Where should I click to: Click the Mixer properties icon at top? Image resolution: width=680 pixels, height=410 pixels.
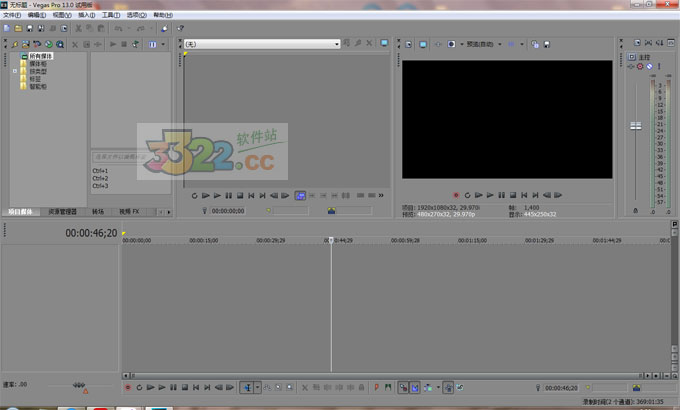tap(637, 43)
